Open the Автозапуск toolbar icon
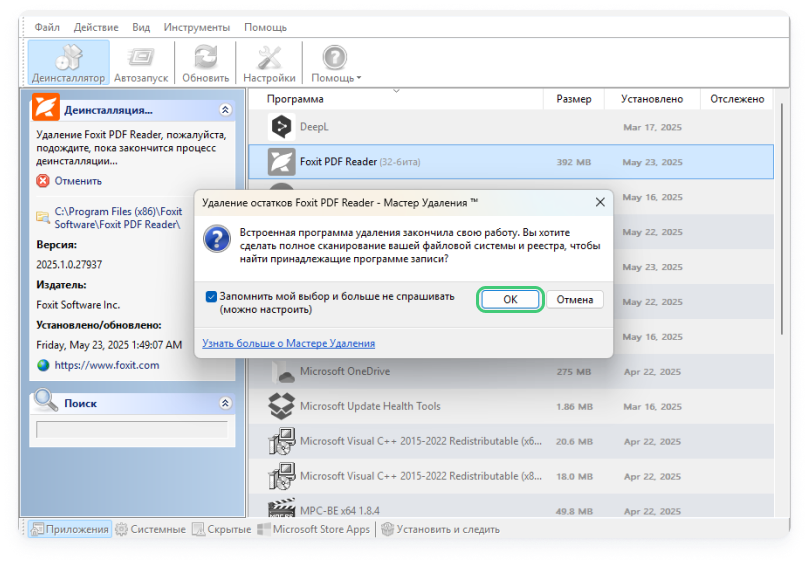The width and height of the screenshot is (809, 564). 141,62
